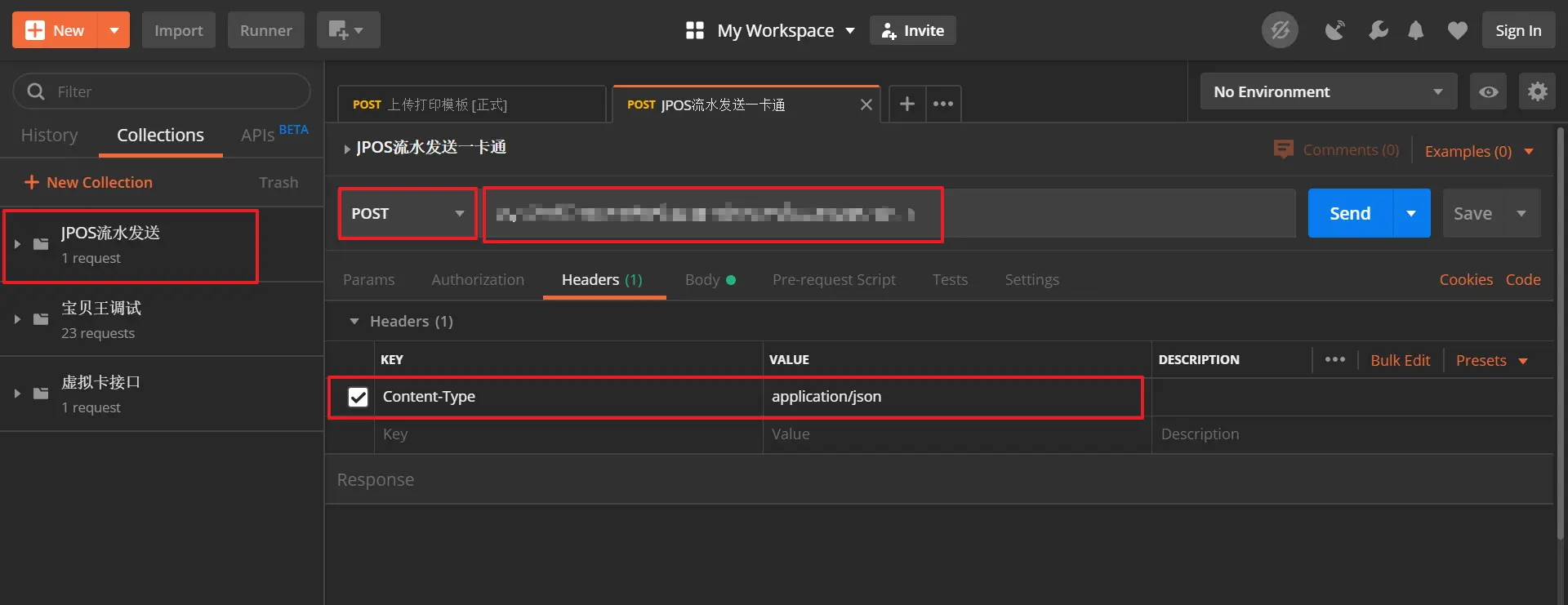Open the Code link
Screen dimensions: 1568x605
coord(1523,279)
